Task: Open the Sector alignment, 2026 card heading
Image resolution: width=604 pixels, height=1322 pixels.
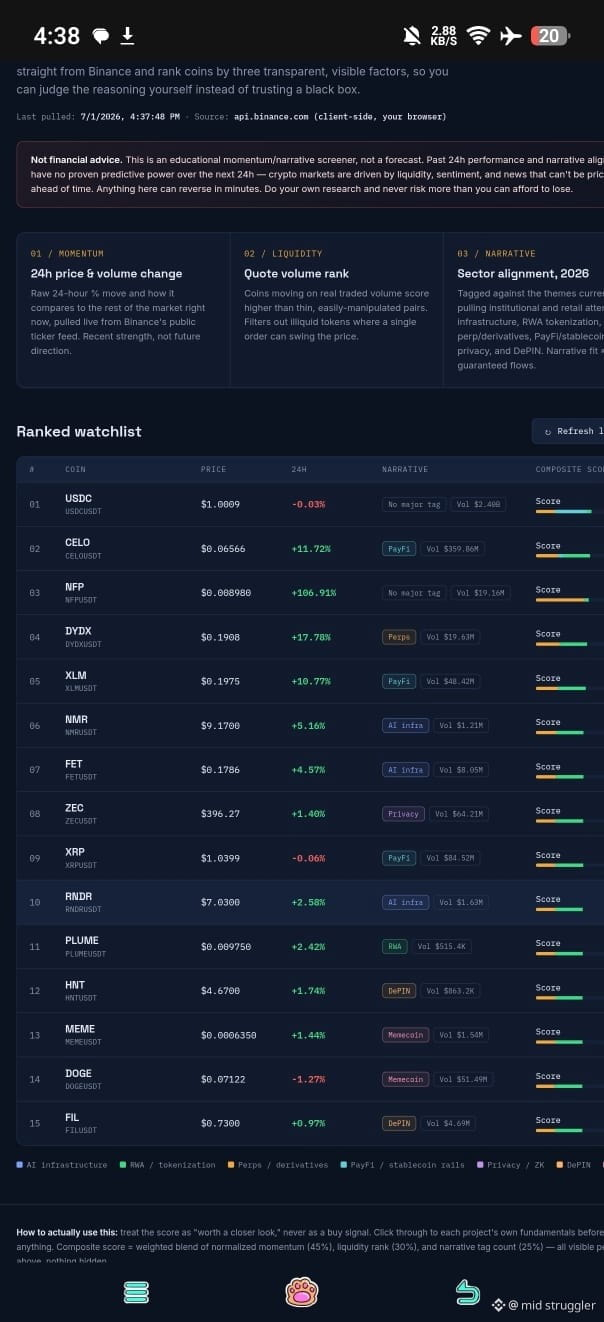Action: (523, 273)
